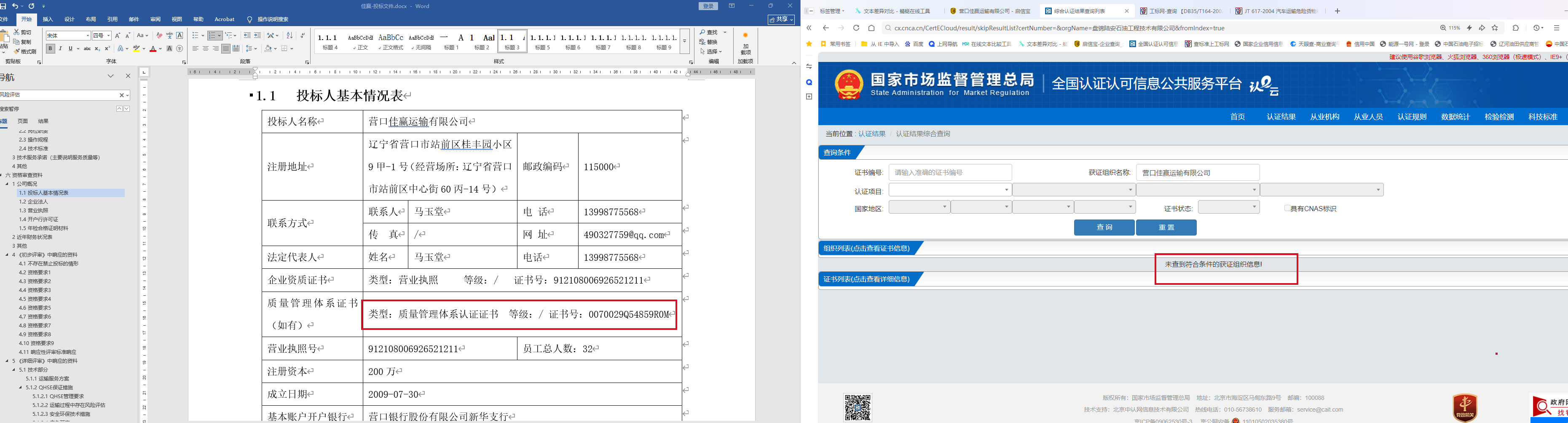Open the 视图 ribbon tab
The width and height of the screenshot is (1568, 423).
pyautogui.click(x=177, y=19)
